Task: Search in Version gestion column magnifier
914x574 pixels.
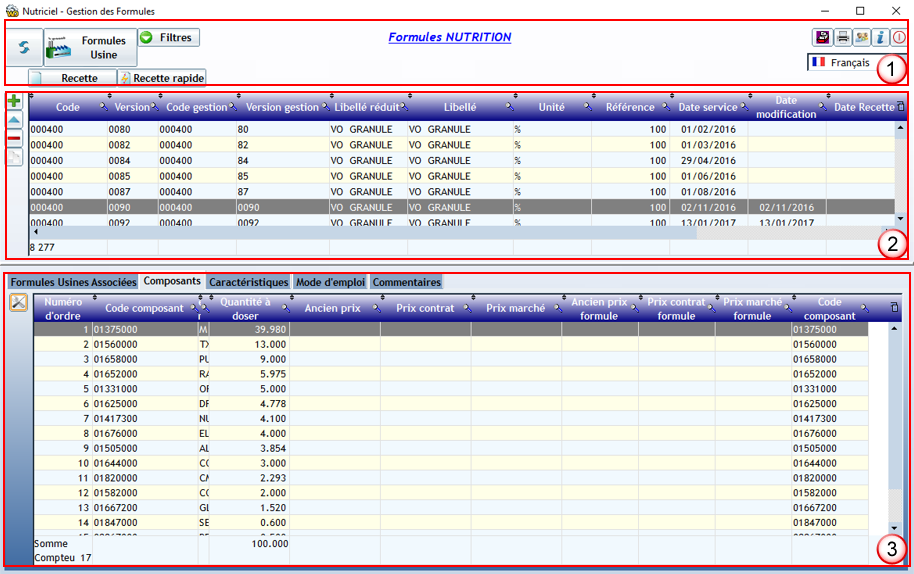Action: point(326,107)
